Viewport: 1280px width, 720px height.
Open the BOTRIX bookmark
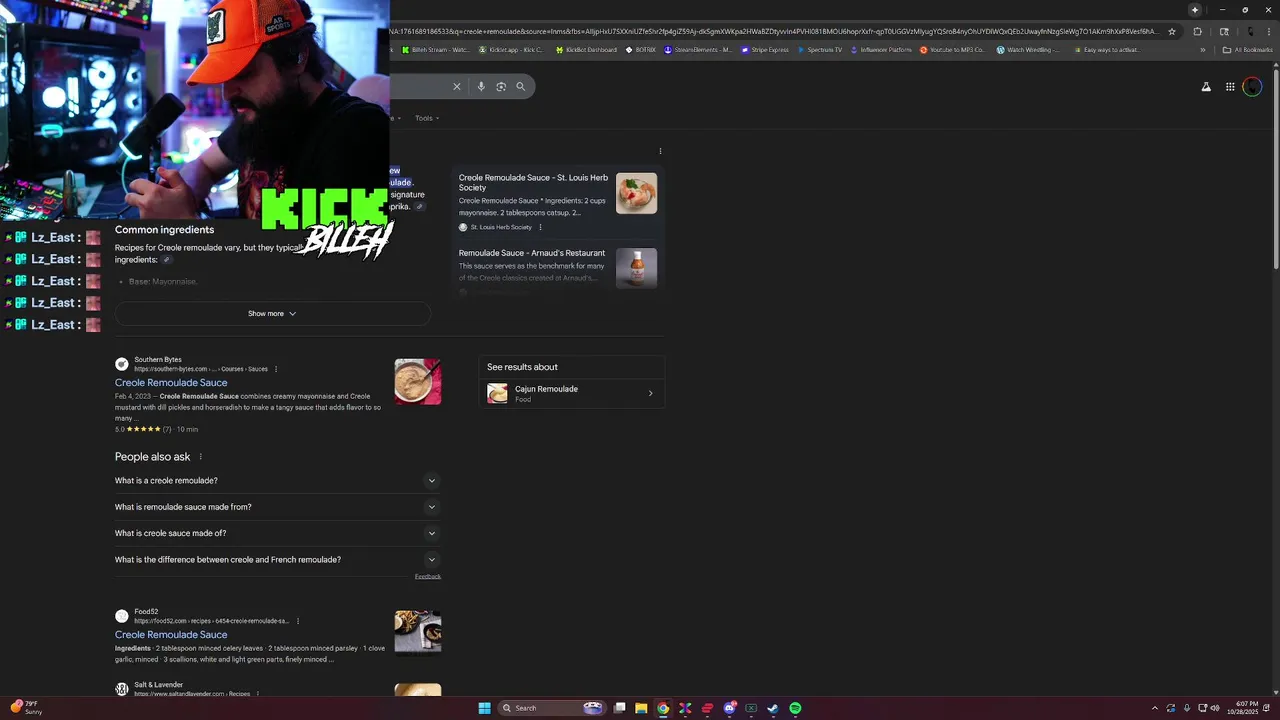click(x=641, y=50)
